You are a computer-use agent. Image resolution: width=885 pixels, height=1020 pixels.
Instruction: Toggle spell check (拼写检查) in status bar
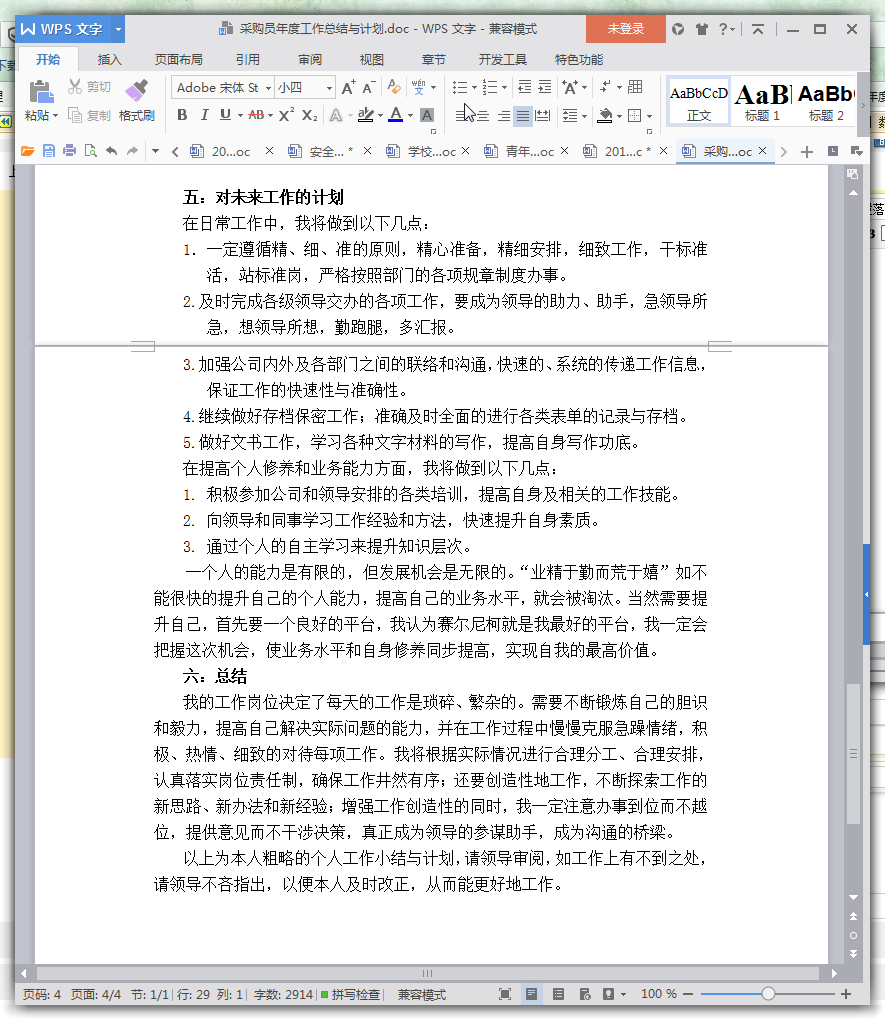[351, 995]
